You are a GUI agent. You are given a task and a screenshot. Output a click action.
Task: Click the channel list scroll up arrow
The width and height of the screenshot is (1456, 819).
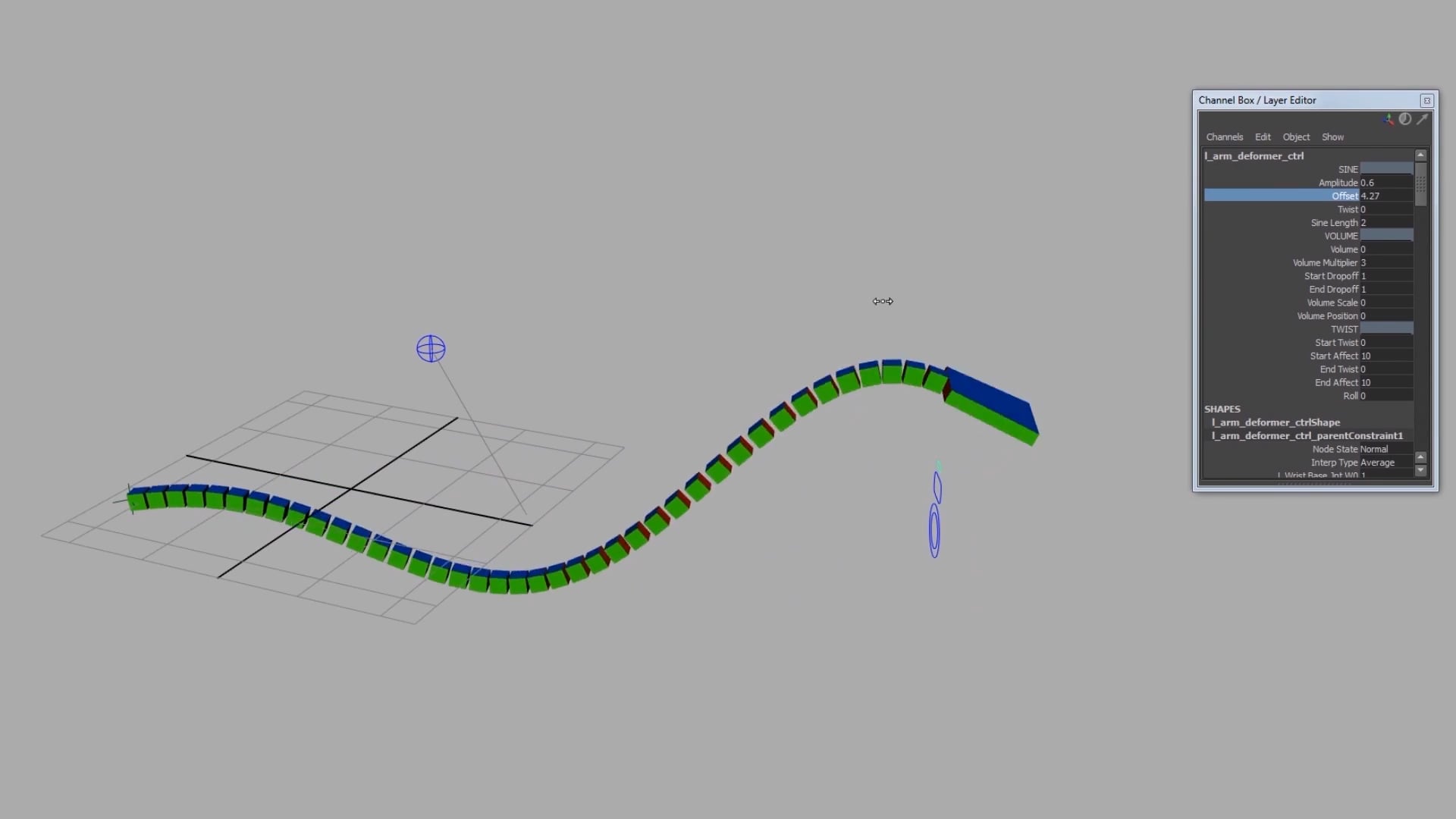point(1420,155)
